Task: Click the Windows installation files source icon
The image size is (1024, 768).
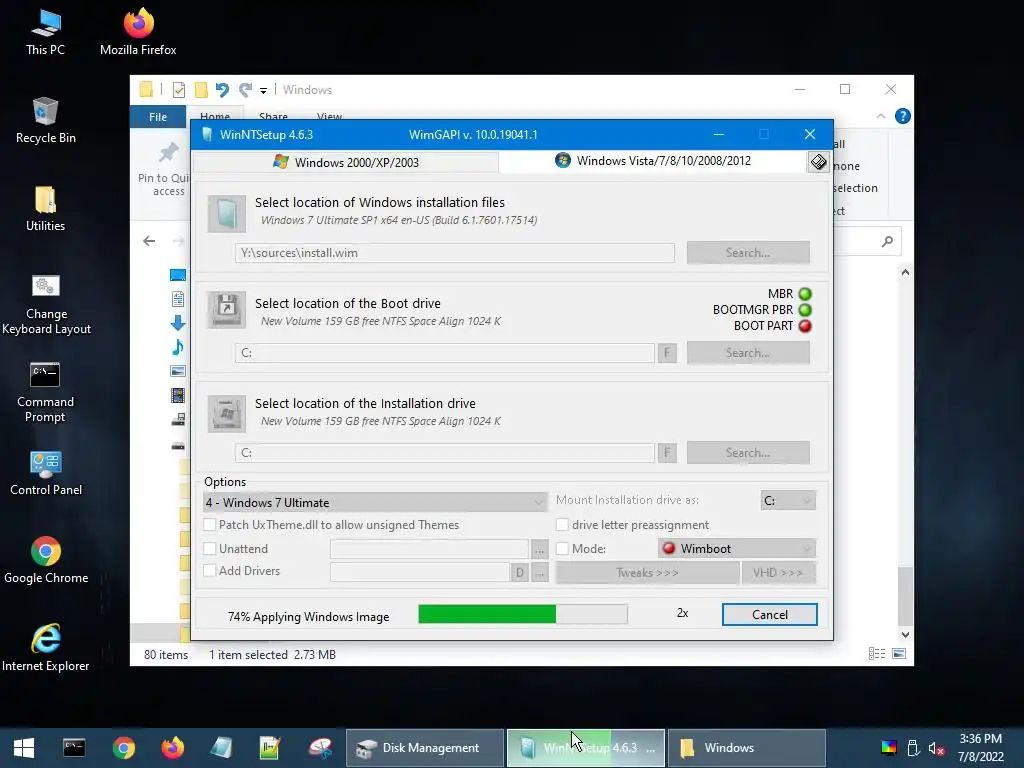Action: (227, 214)
